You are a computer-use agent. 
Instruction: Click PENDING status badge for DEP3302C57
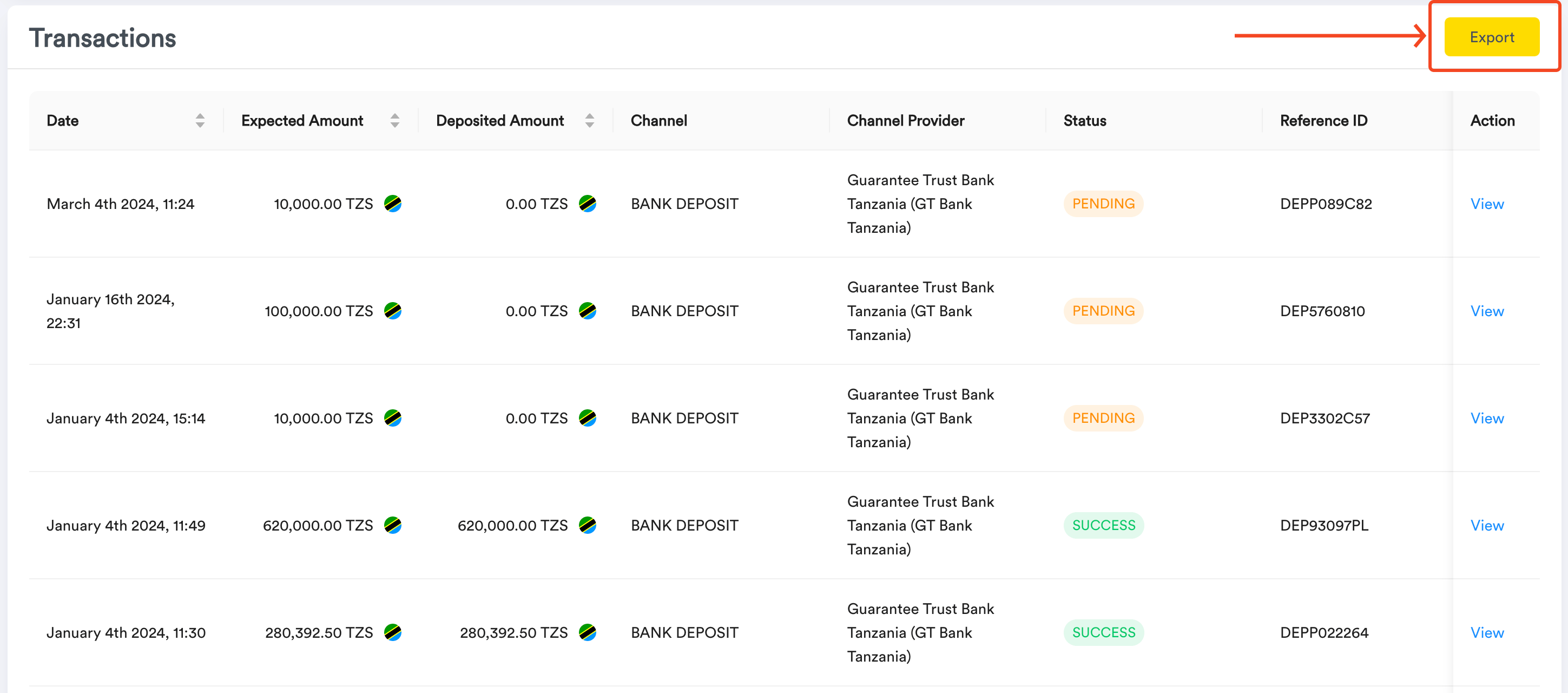pos(1103,419)
